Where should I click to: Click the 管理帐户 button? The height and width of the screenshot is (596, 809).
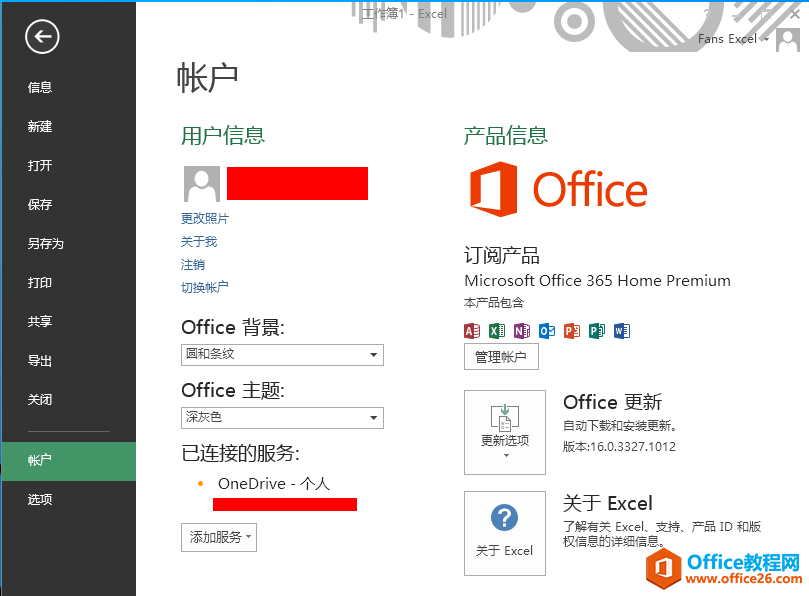coord(501,357)
